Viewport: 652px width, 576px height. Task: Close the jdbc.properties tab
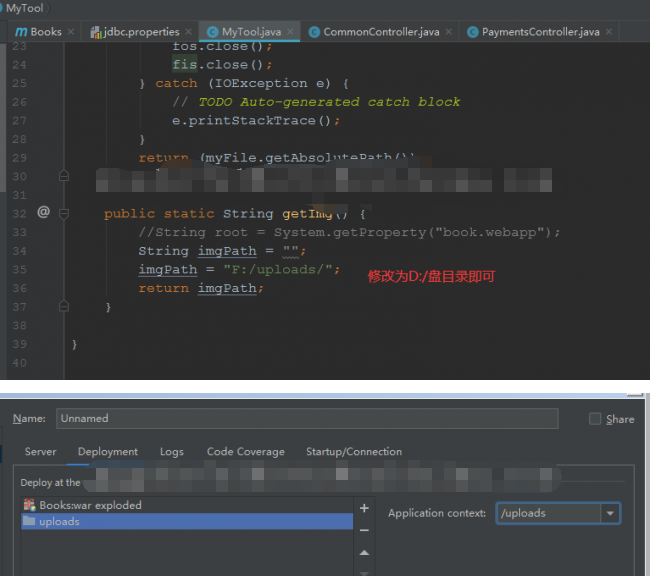[188, 32]
